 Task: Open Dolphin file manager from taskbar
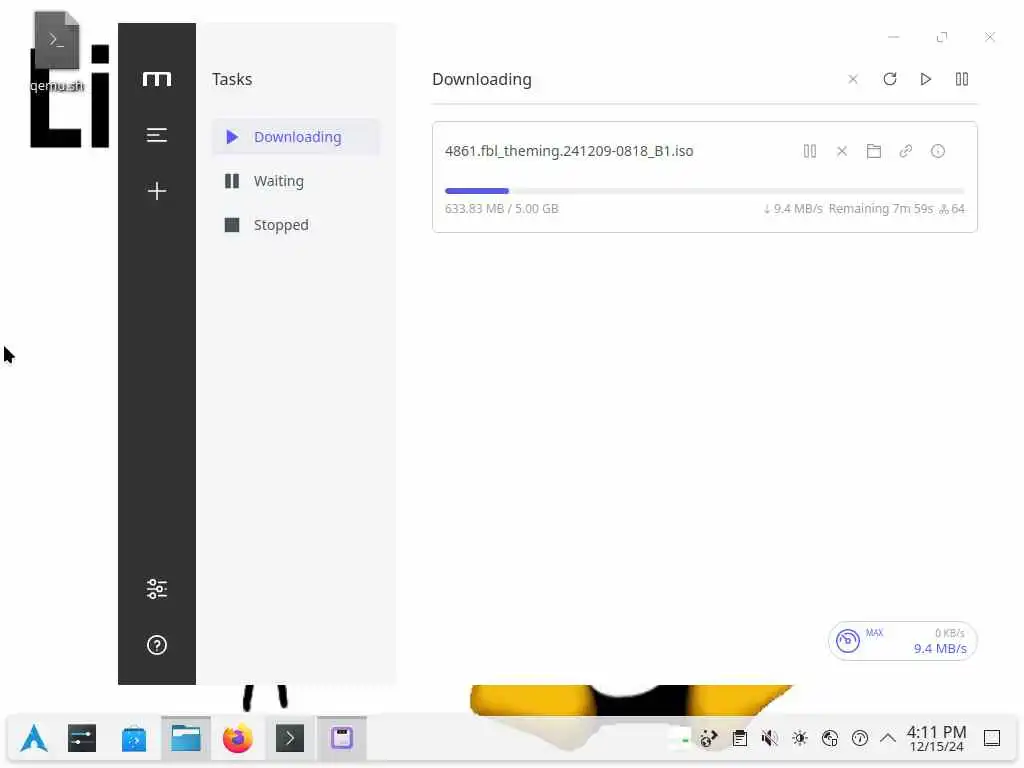point(186,739)
